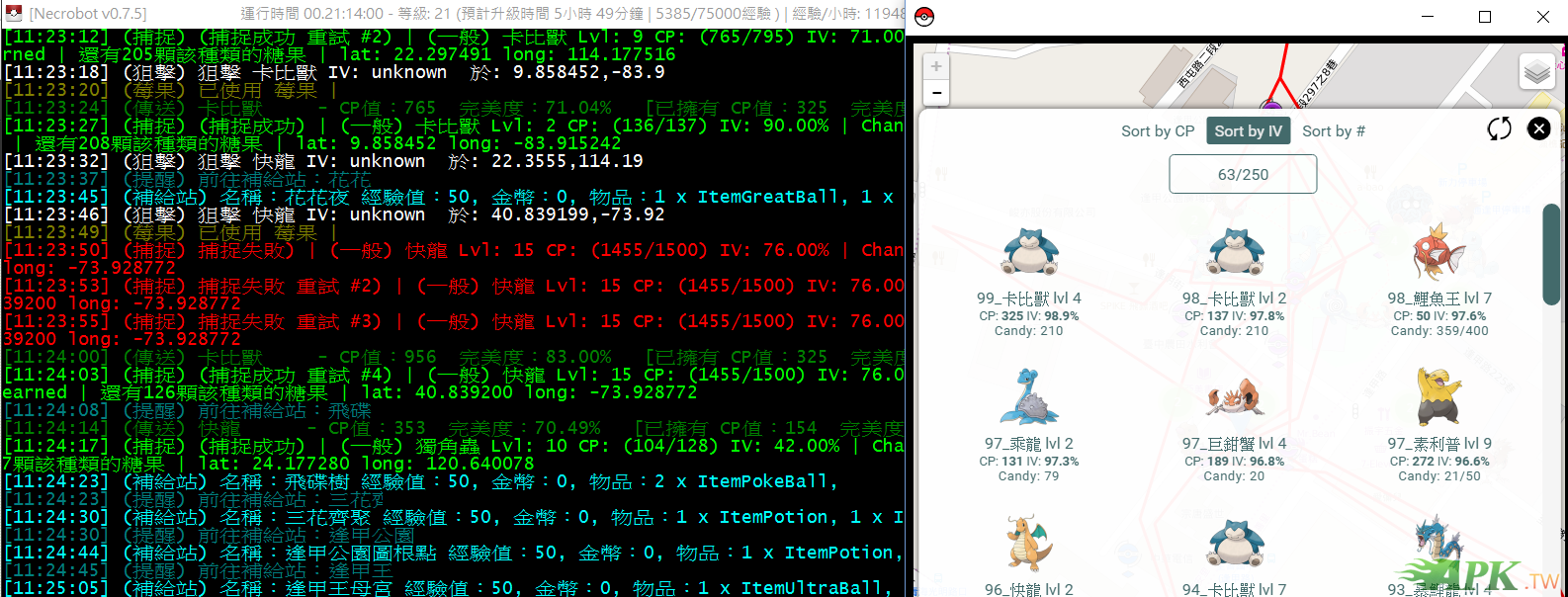Click the text Candy: 21/50

[1439, 476]
